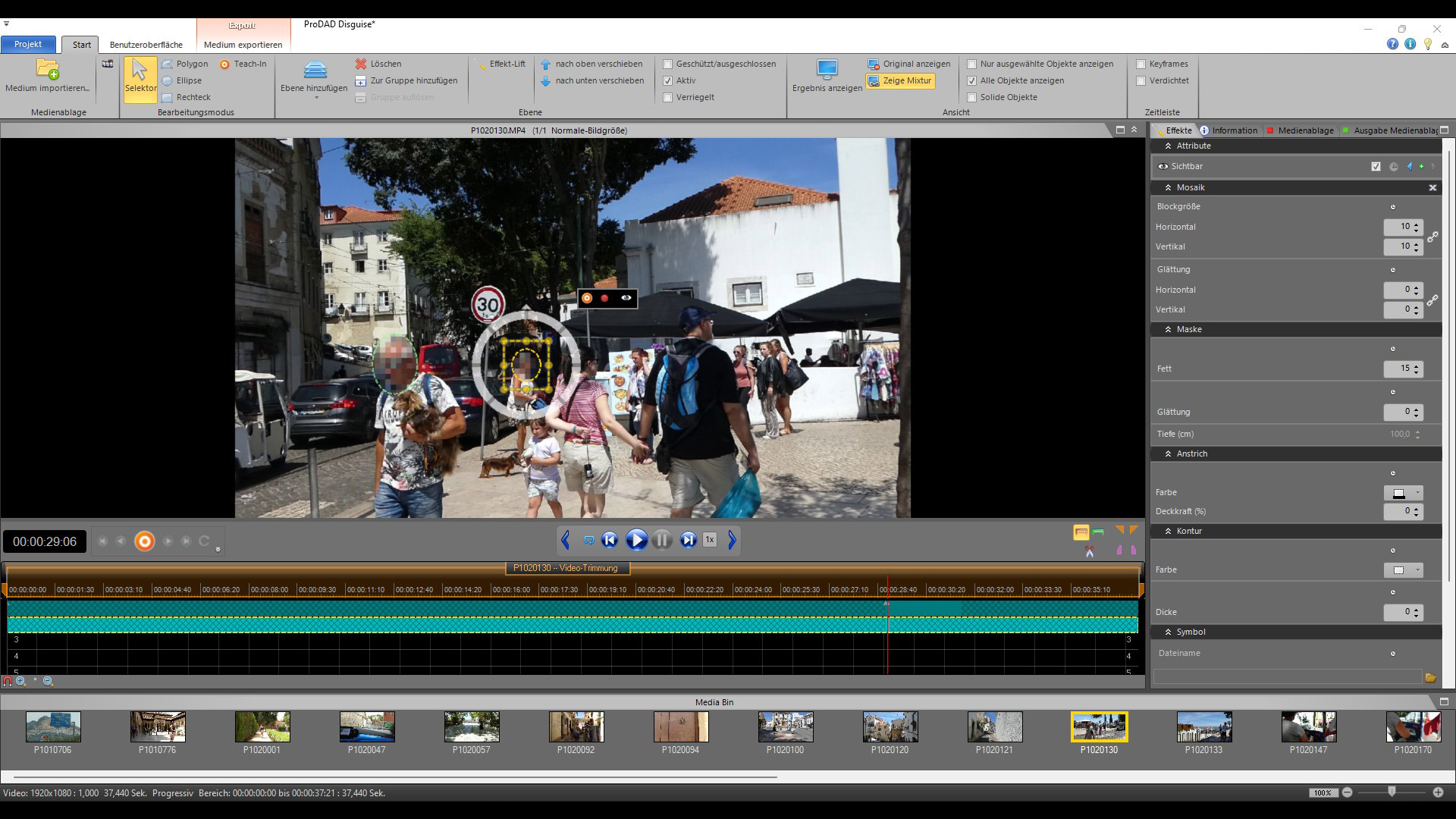The height and width of the screenshot is (819, 1456).
Task: Toggle the Verriegelt checkbox
Action: pos(668,97)
